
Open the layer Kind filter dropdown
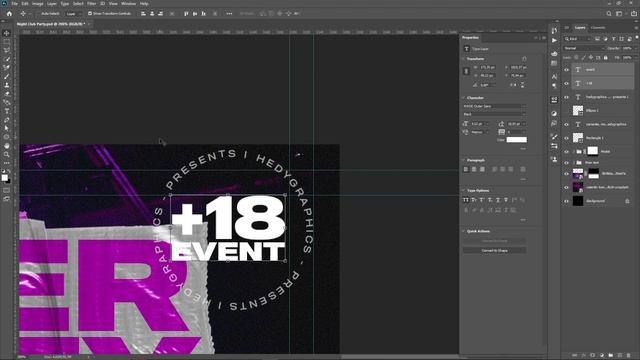tap(578, 39)
